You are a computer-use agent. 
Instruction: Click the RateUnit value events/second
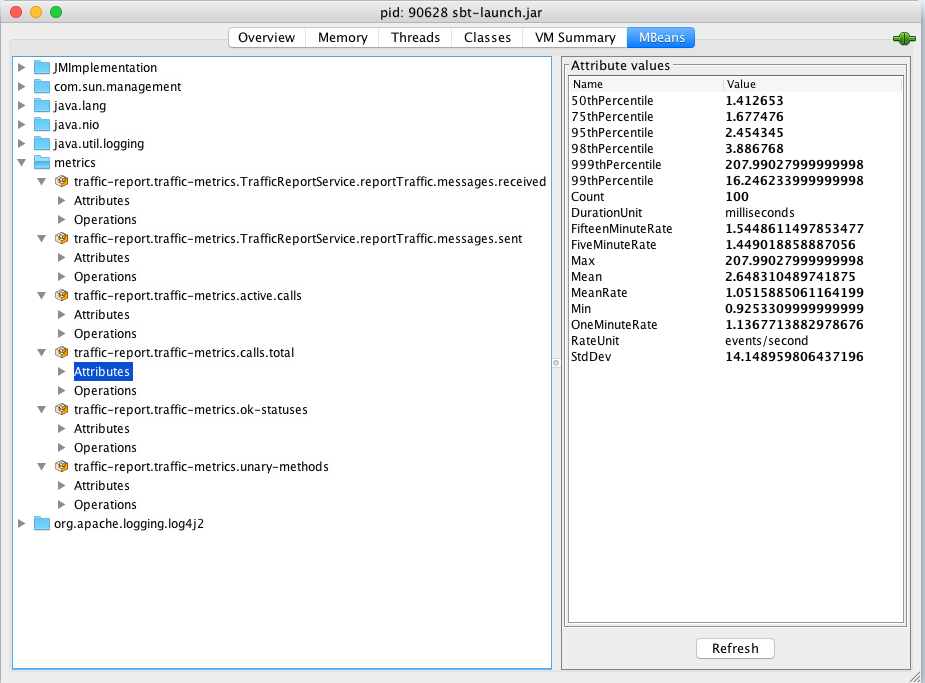pos(766,340)
